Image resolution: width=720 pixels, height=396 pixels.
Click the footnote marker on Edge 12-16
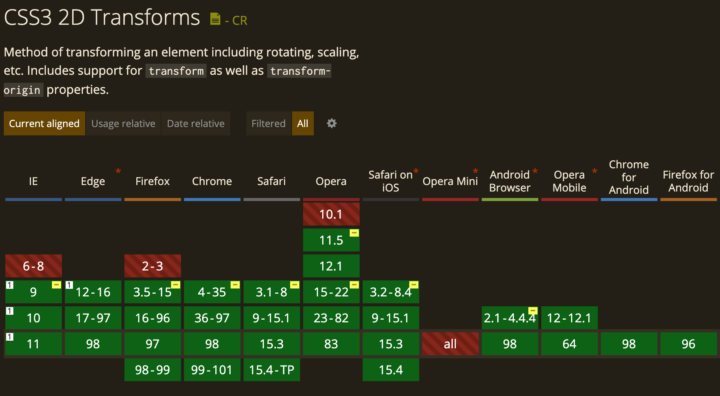click(x=69, y=285)
